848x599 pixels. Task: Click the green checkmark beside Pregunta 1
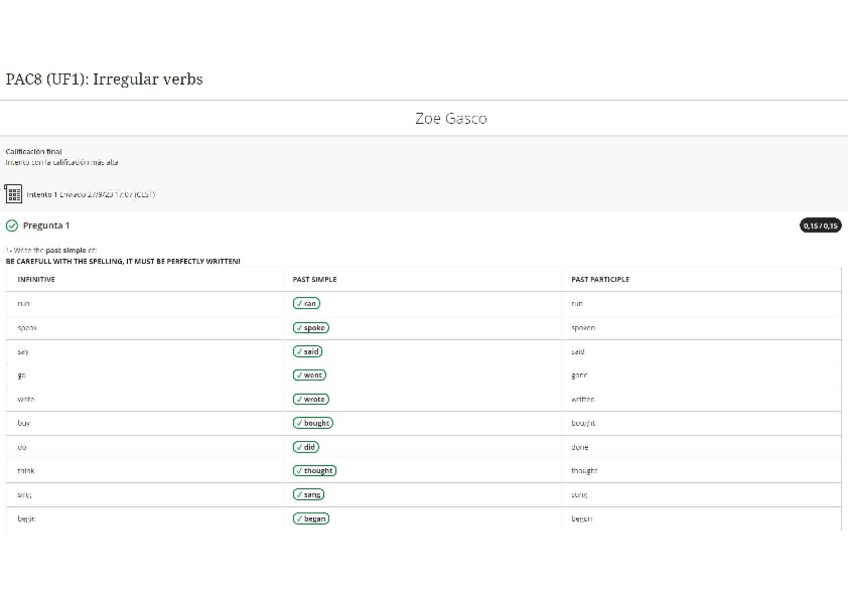coord(12,226)
